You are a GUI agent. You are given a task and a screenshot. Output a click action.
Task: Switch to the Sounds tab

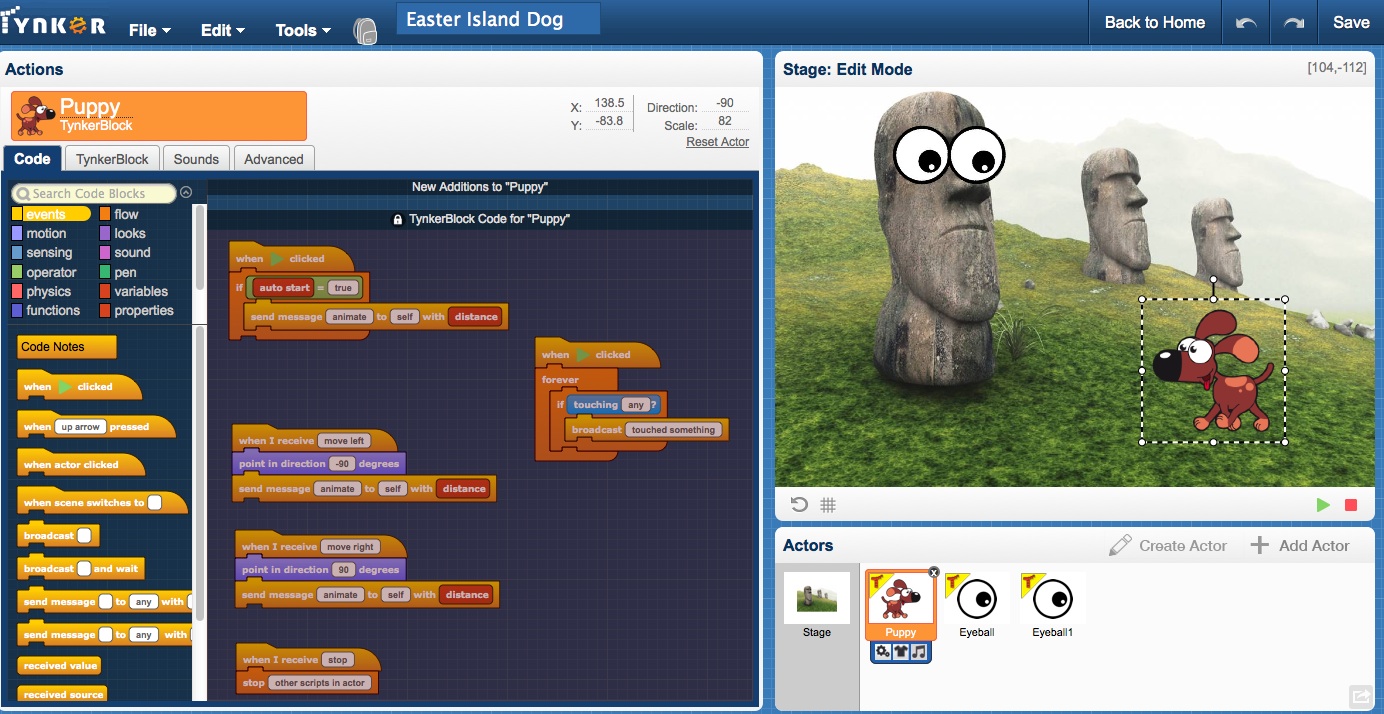click(196, 159)
